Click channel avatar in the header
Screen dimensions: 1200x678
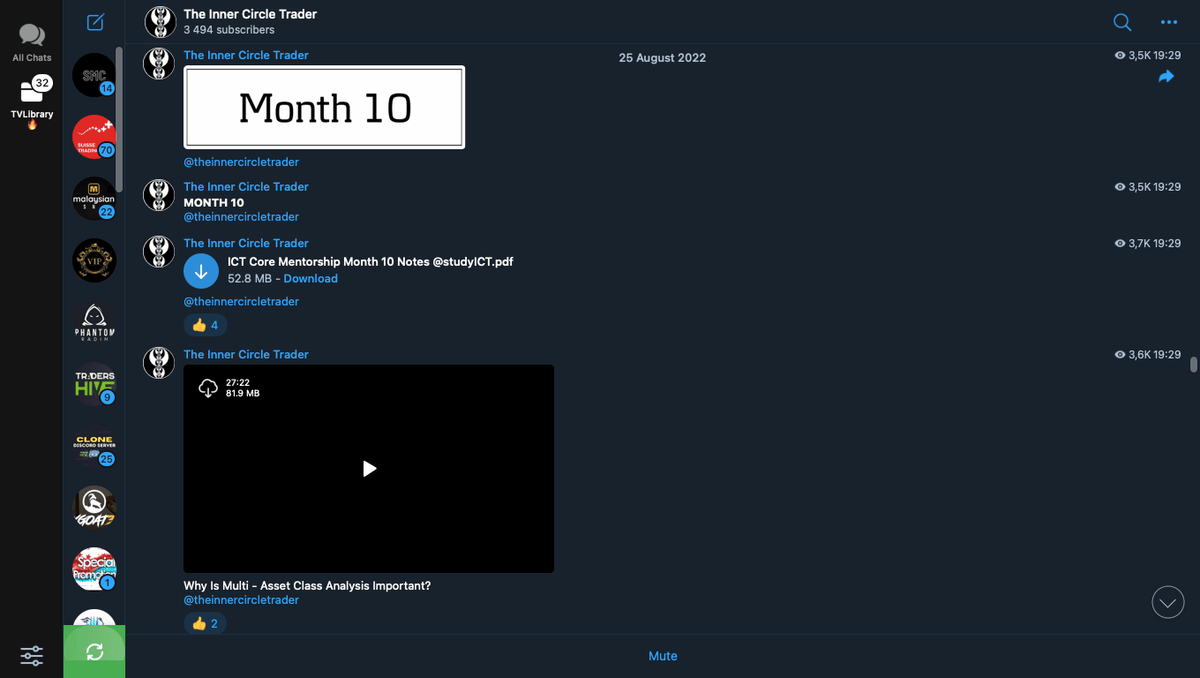[x=159, y=21]
